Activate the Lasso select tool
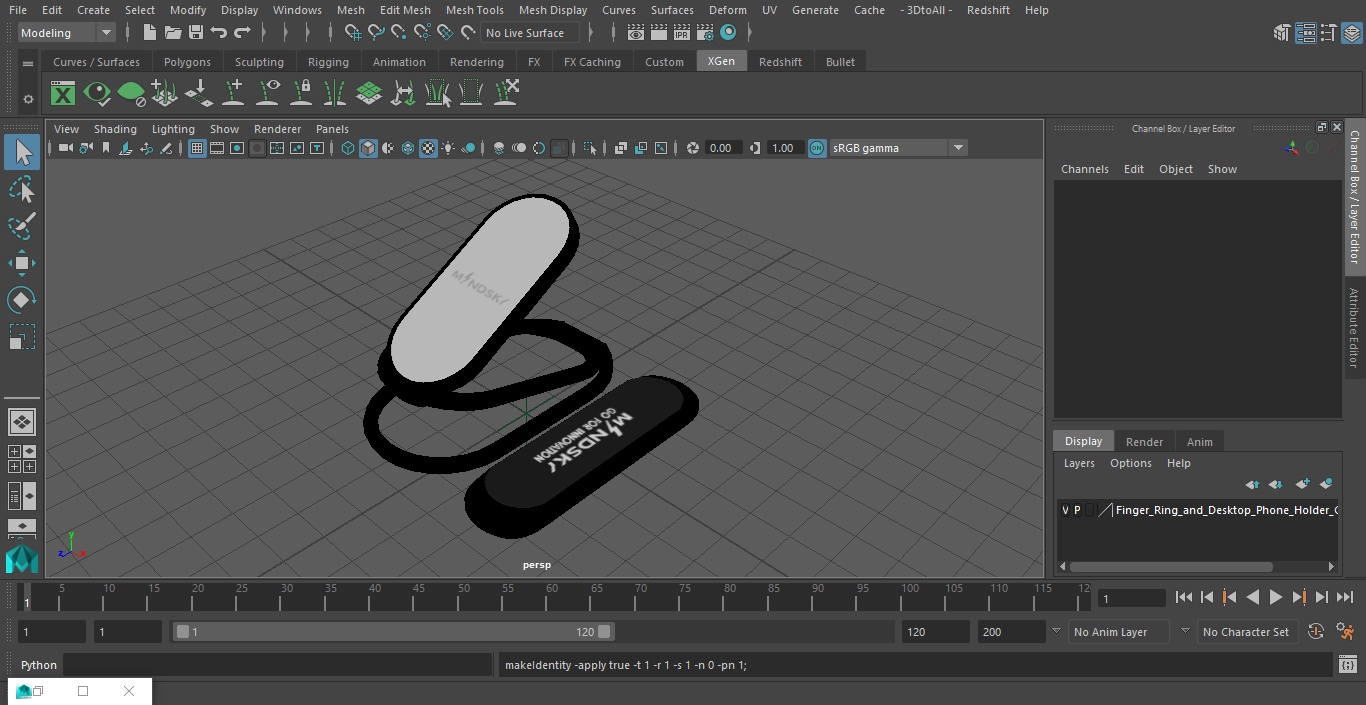 tap(22, 189)
